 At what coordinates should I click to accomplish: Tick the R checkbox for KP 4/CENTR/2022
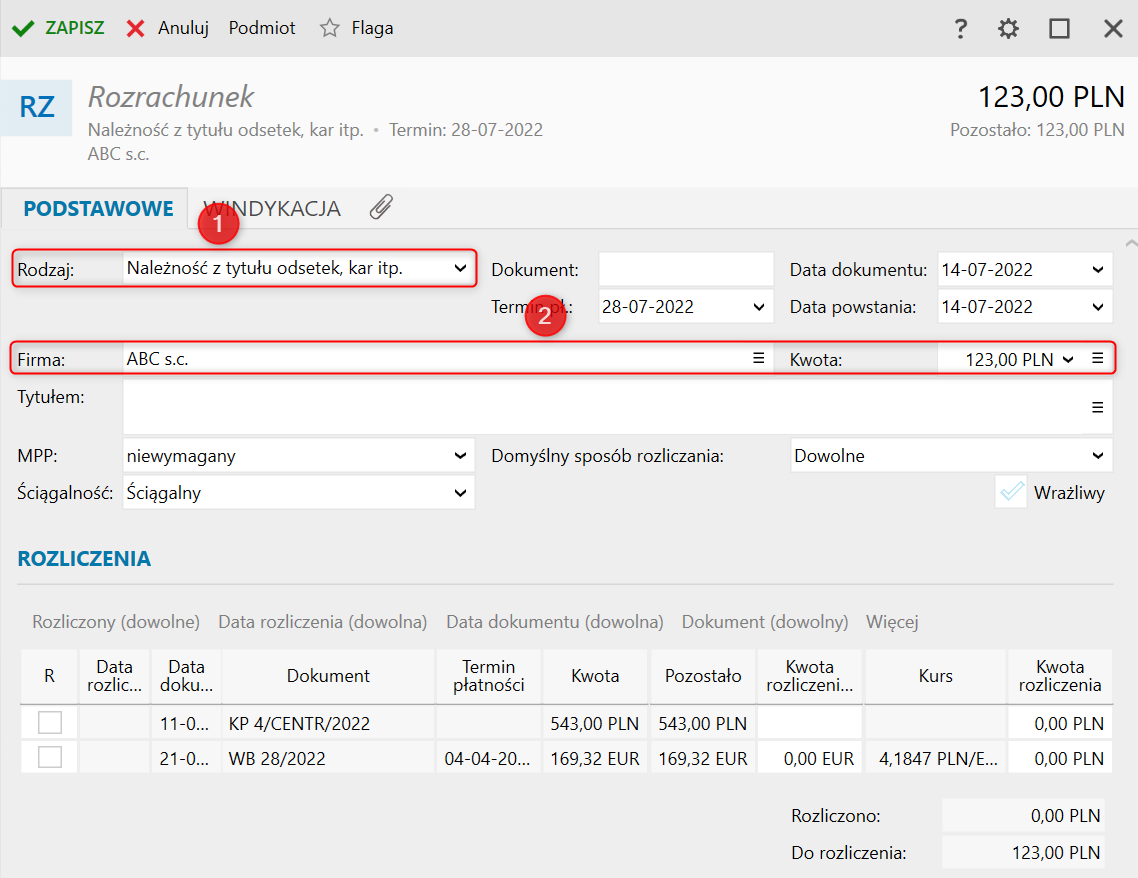(x=50, y=723)
